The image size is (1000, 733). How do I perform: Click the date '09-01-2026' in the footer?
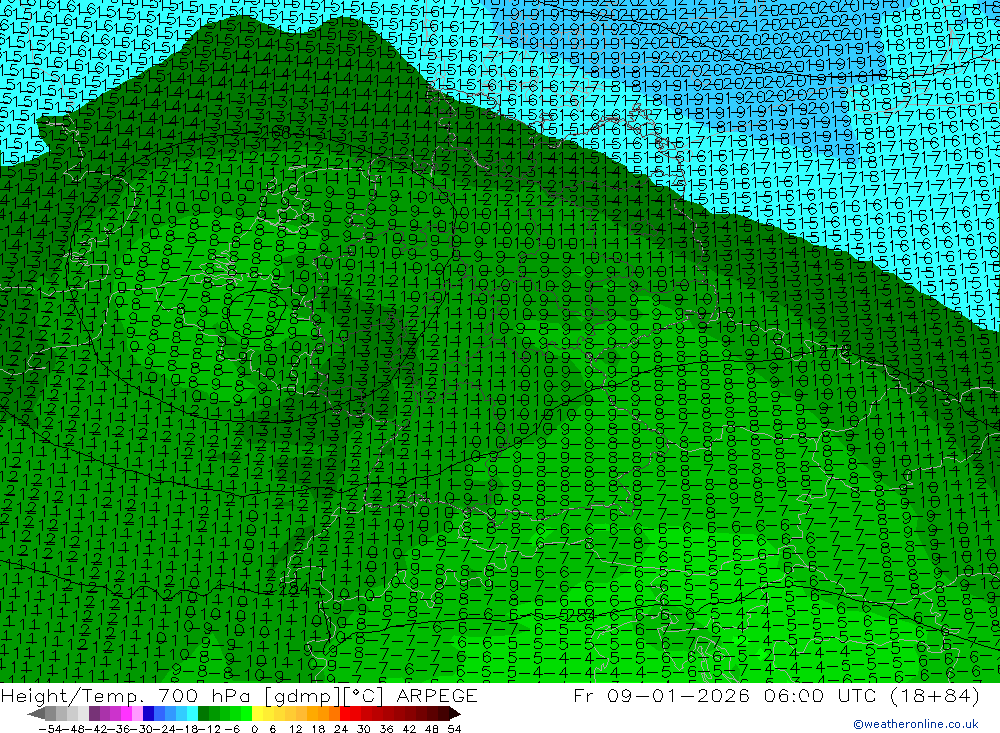(678, 695)
